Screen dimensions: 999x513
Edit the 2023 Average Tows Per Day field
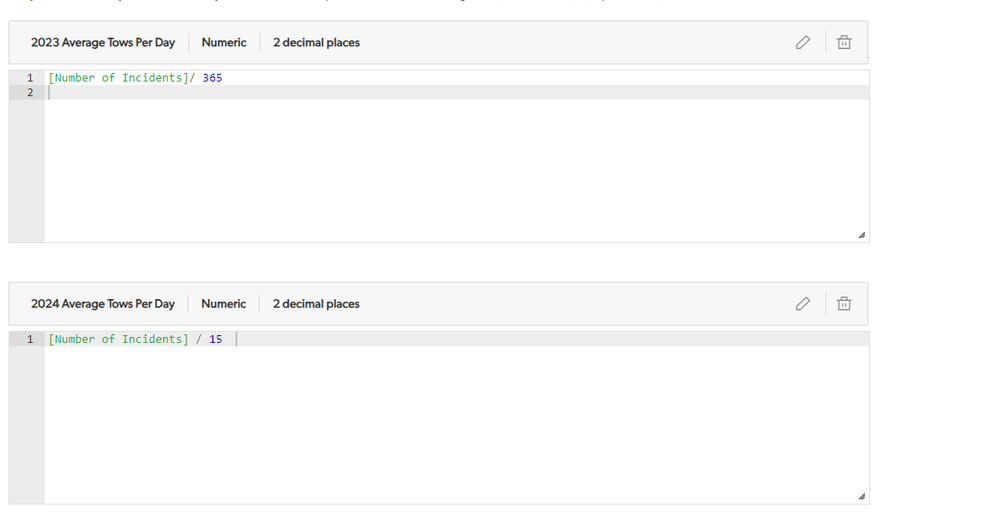click(x=803, y=43)
